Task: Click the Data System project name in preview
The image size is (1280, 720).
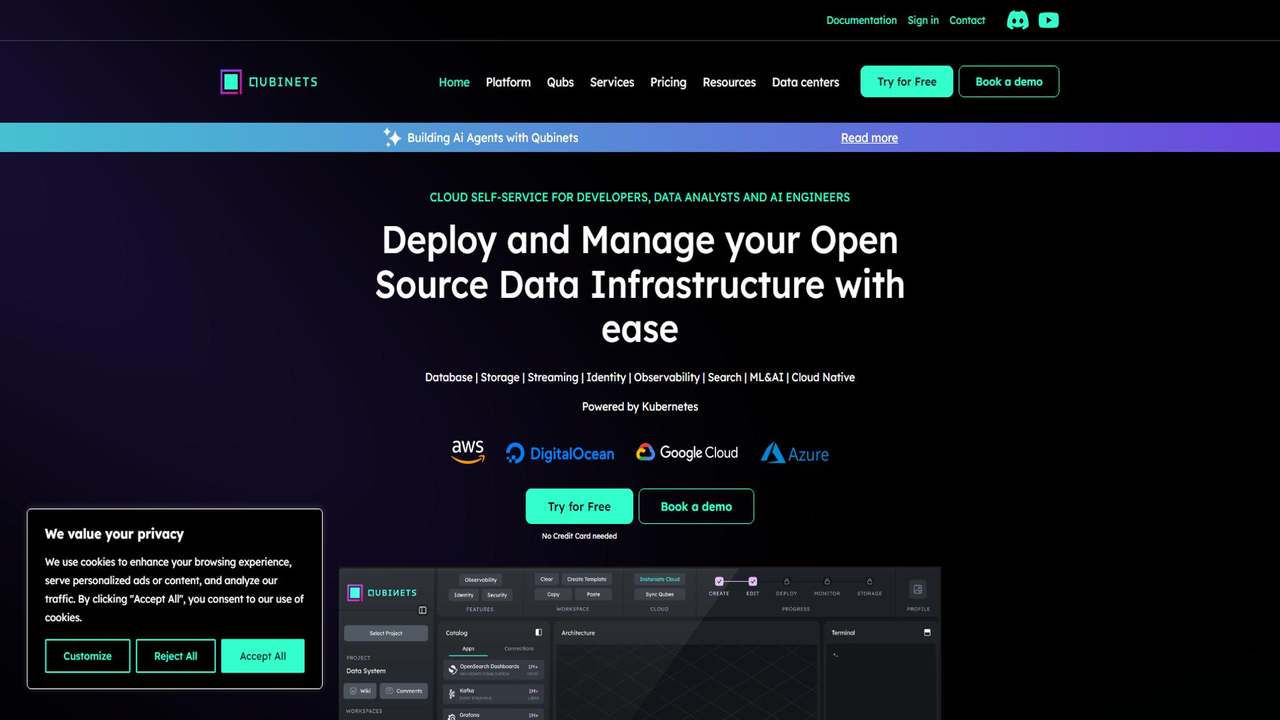Action: [x=366, y=671]
